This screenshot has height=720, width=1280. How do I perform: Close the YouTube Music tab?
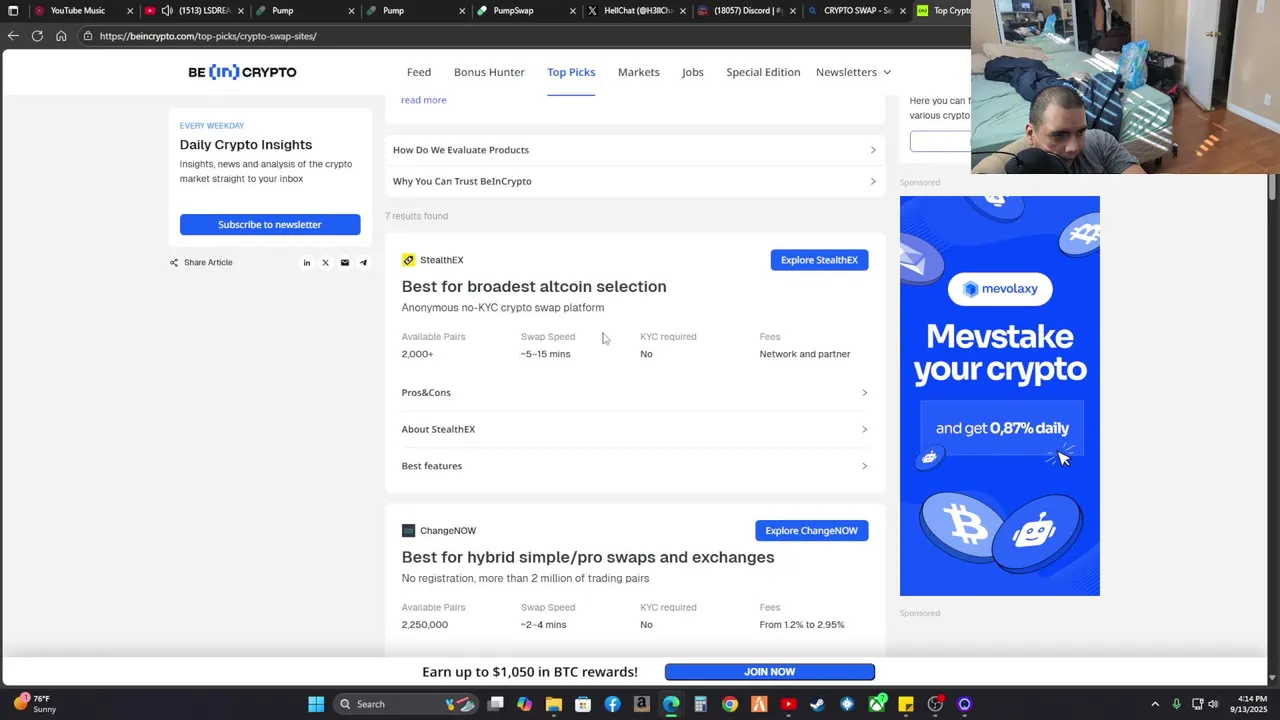point(130,11)
